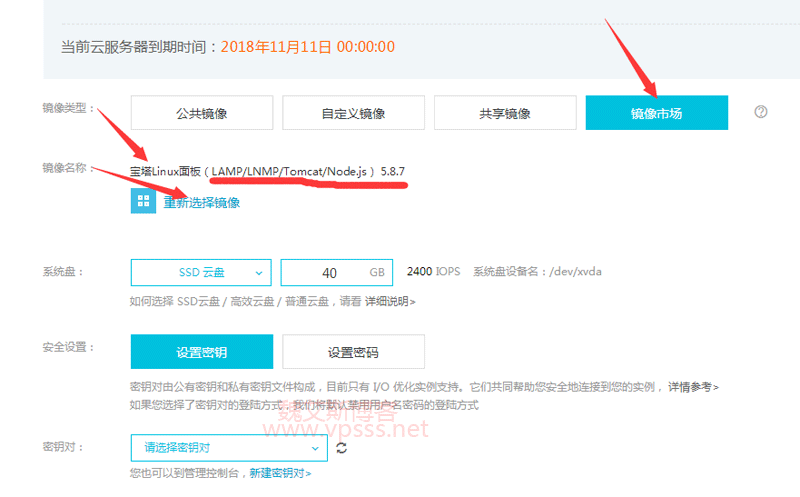Open the 详情参考 reference link
The width and height of the screenshot is (800, 497).
point(693,386)
